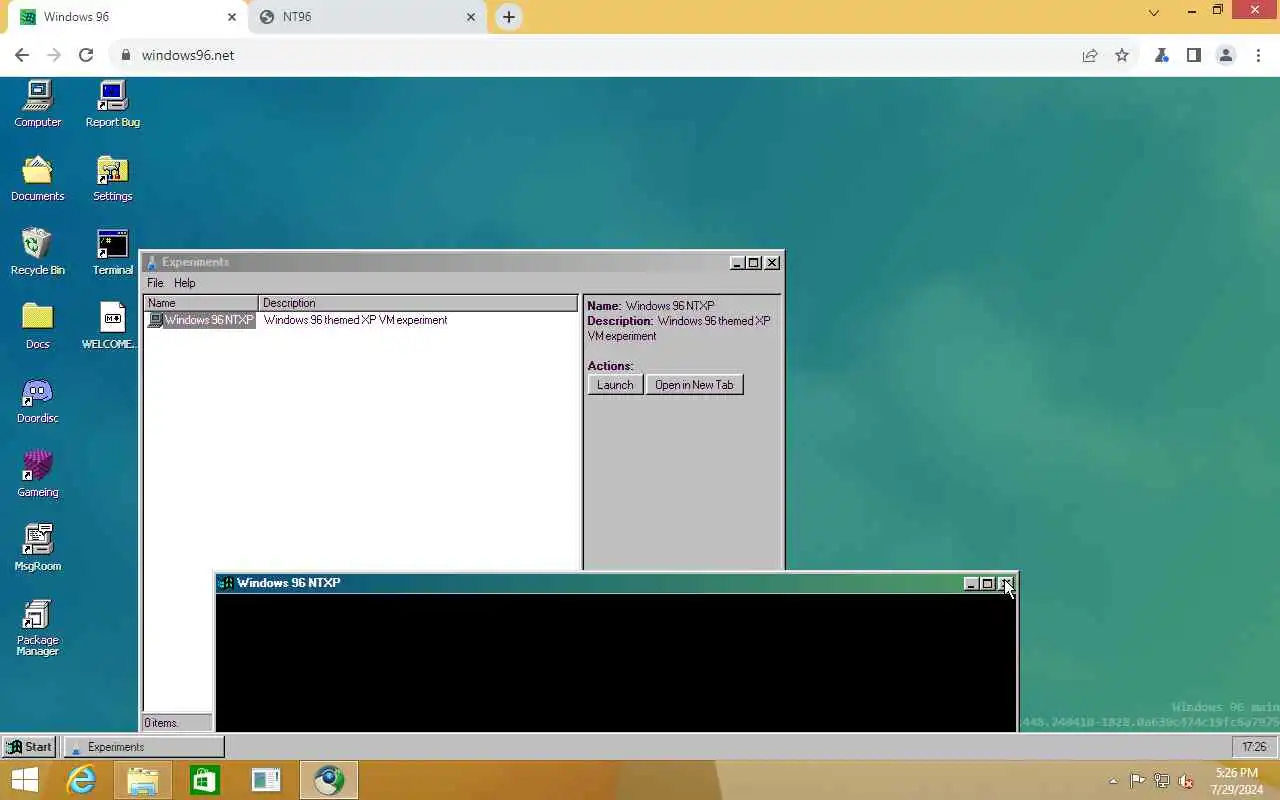This screenshot has width=1280, height=800.
Task: Open the Action Center flag icon
Action: [1137, 781]
